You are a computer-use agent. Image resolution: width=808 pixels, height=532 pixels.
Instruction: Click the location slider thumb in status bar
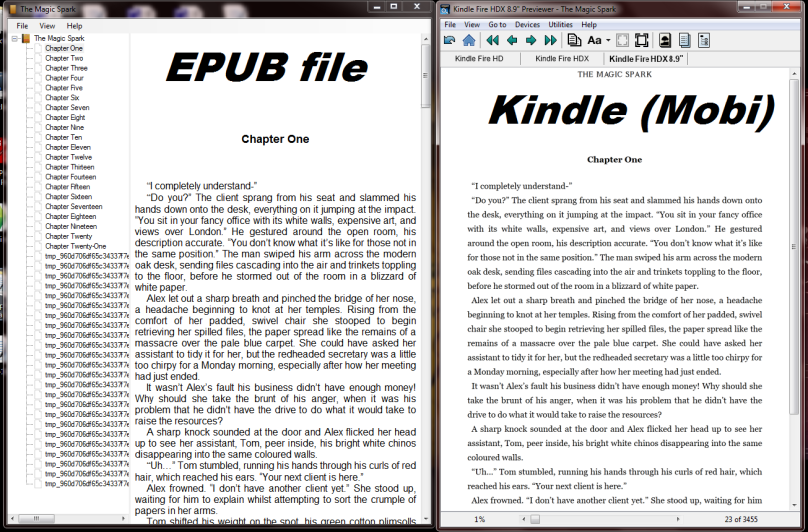pos(534,519)
